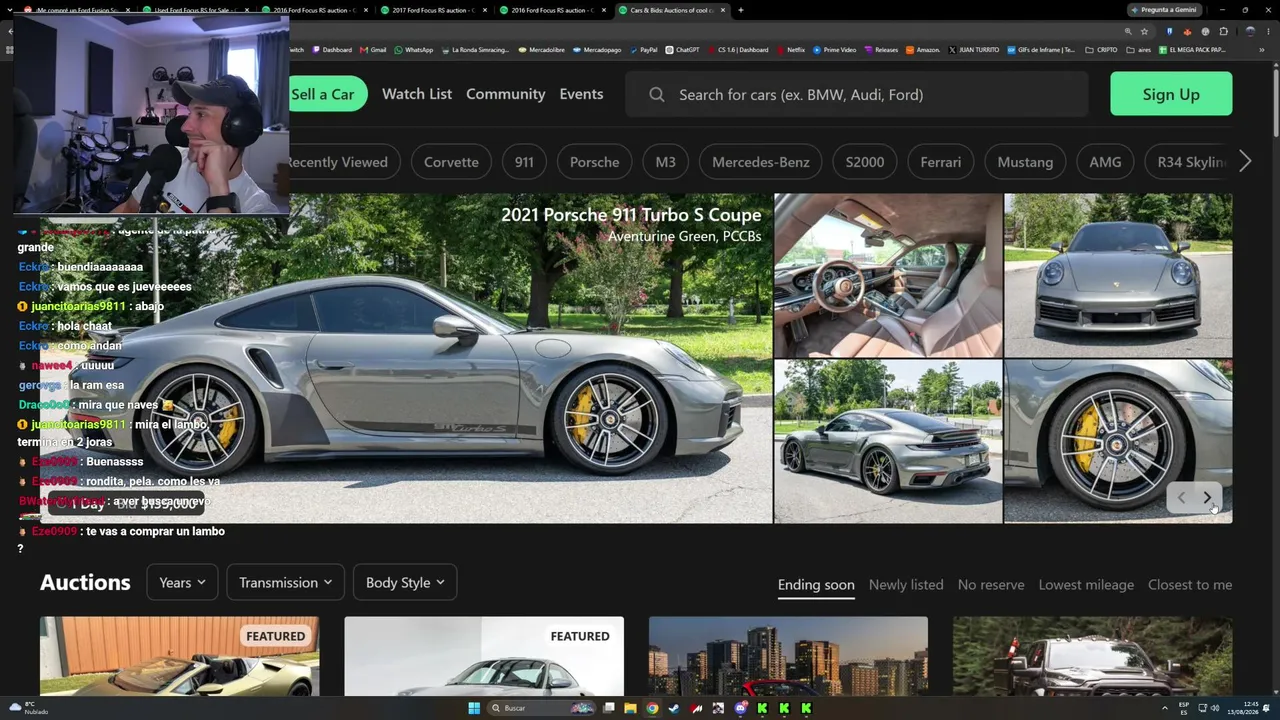Open the PayPal bookmark
1280x720 pixels.
click(x=643, y=50)
